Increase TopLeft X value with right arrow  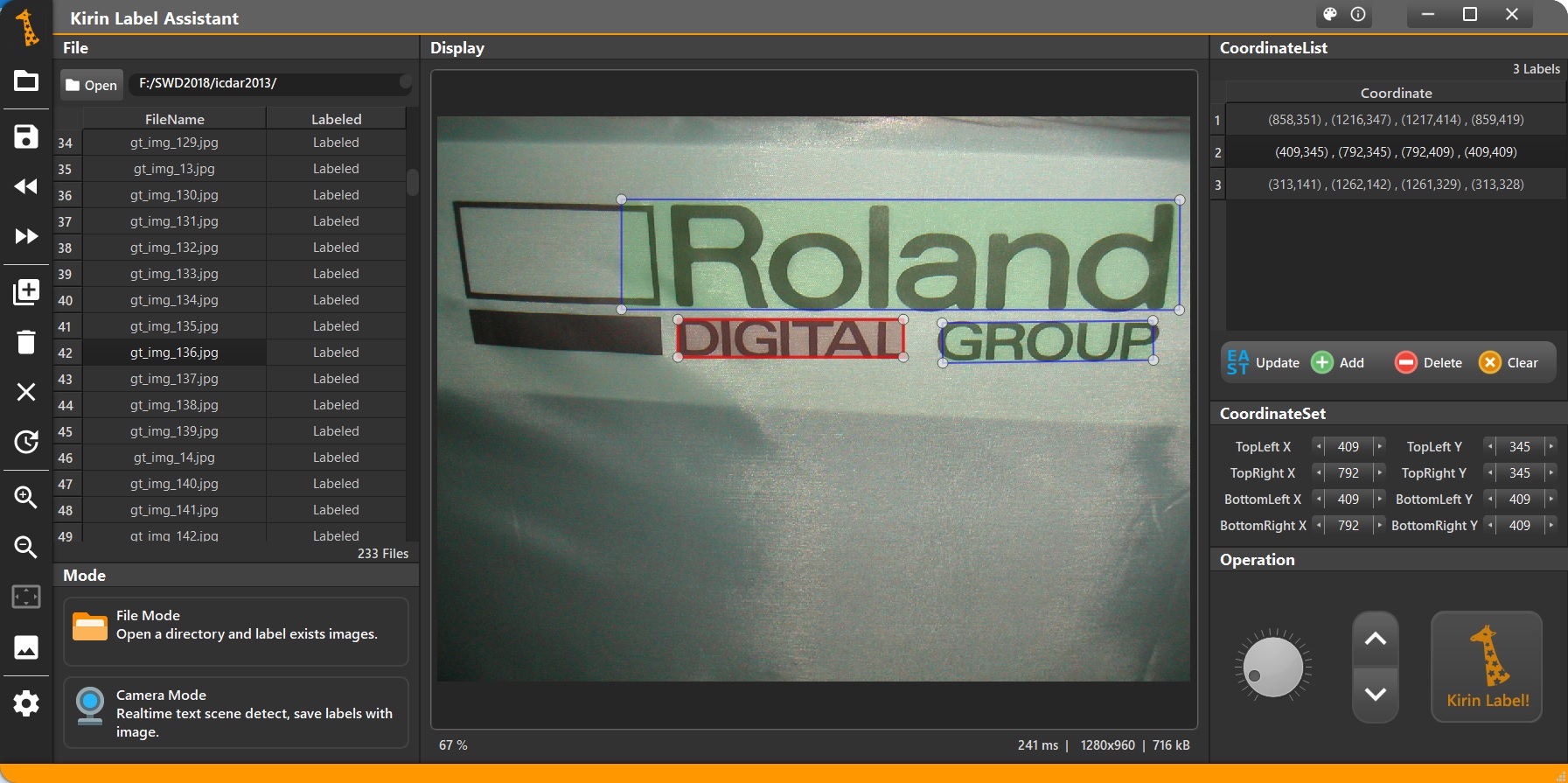coord(1379,446)
